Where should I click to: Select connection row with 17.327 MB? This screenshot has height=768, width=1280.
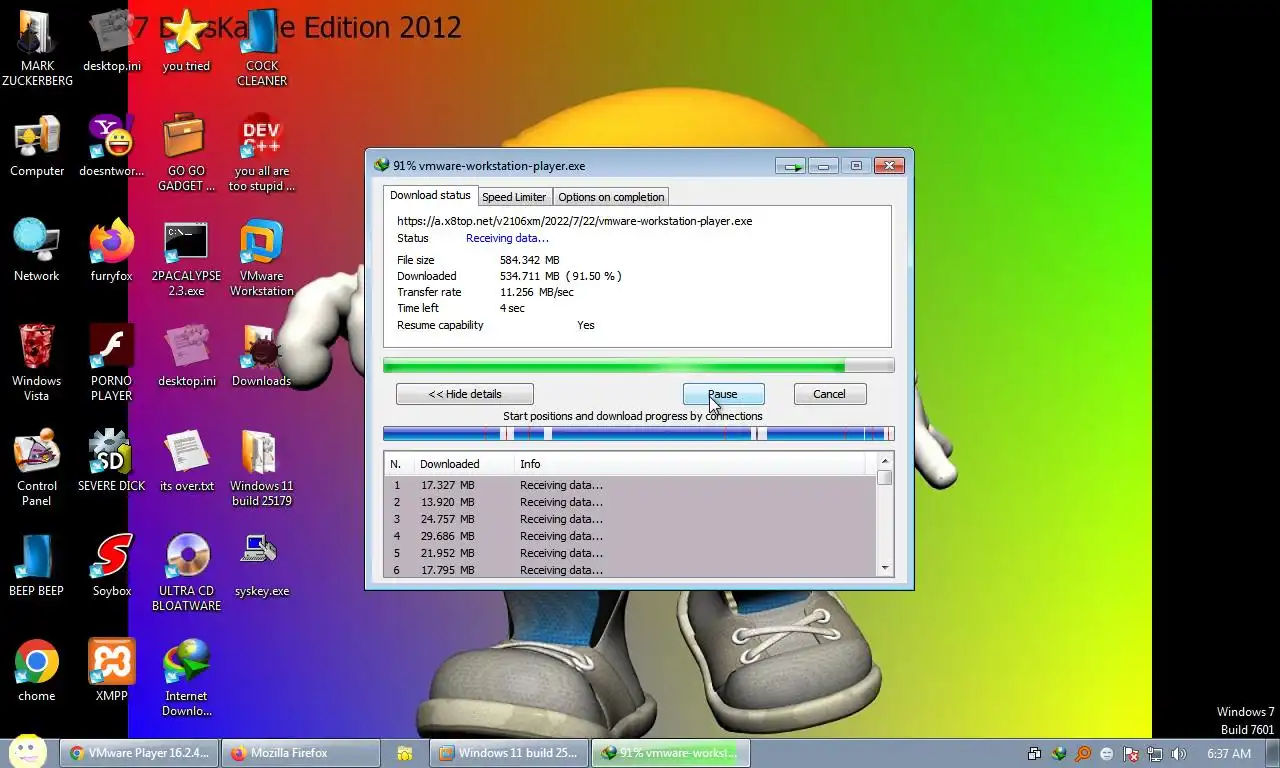(x=630, y=485)
